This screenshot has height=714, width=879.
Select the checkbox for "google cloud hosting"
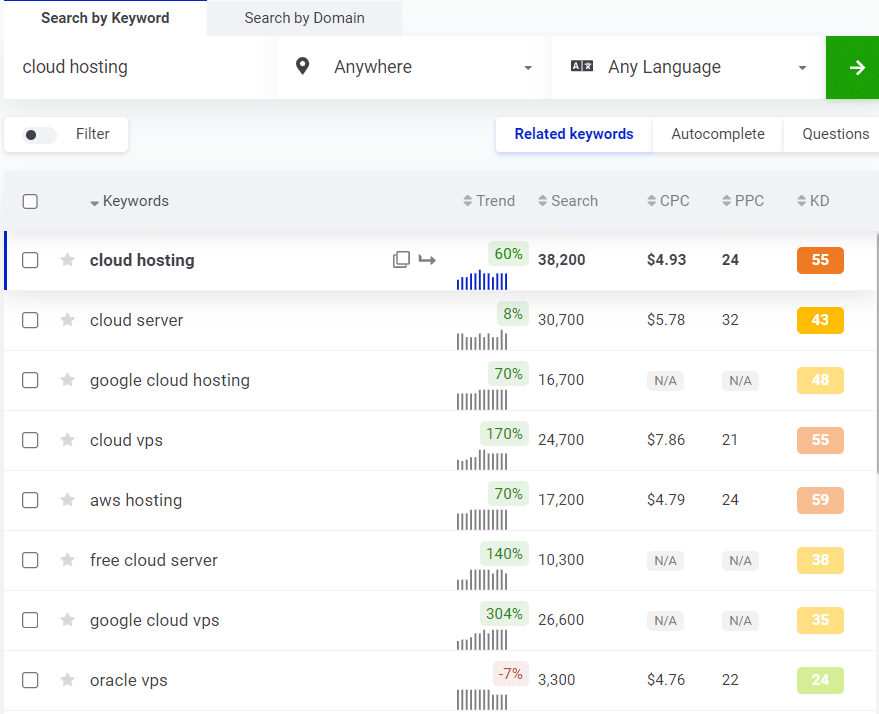tap(30, 380)
